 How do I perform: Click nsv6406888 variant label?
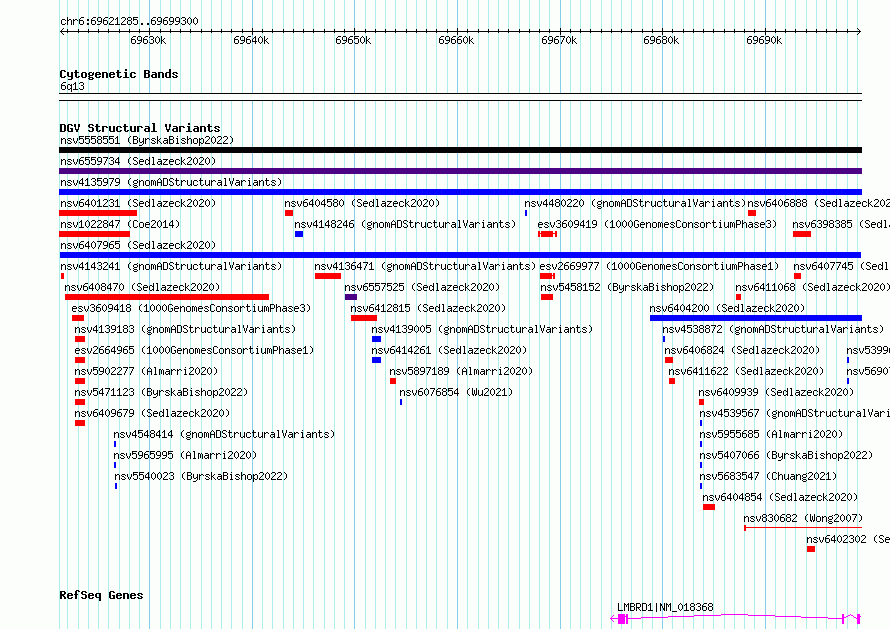pos(818,203)
